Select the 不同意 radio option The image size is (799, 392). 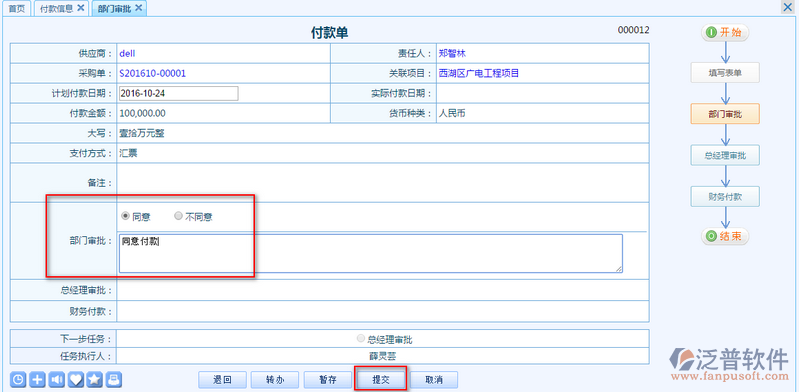click(x=178, y=216)
